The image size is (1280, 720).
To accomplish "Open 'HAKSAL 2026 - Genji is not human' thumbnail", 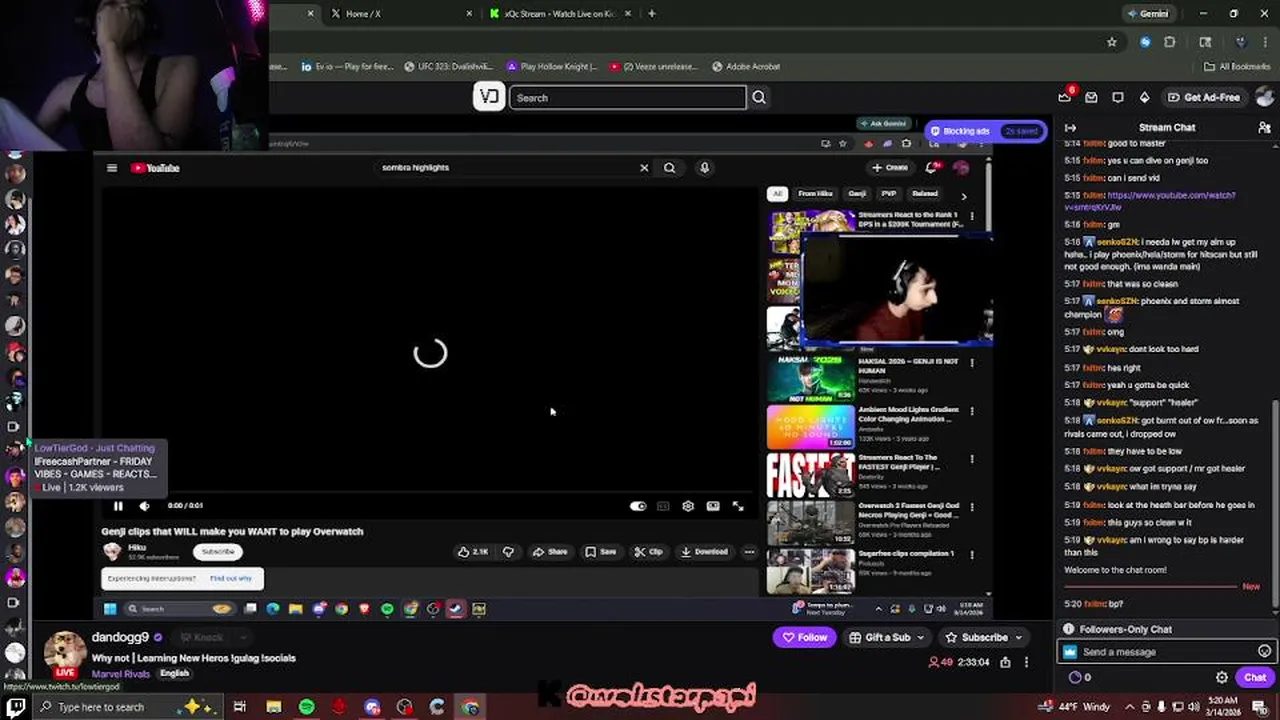I will pos(811,377).
